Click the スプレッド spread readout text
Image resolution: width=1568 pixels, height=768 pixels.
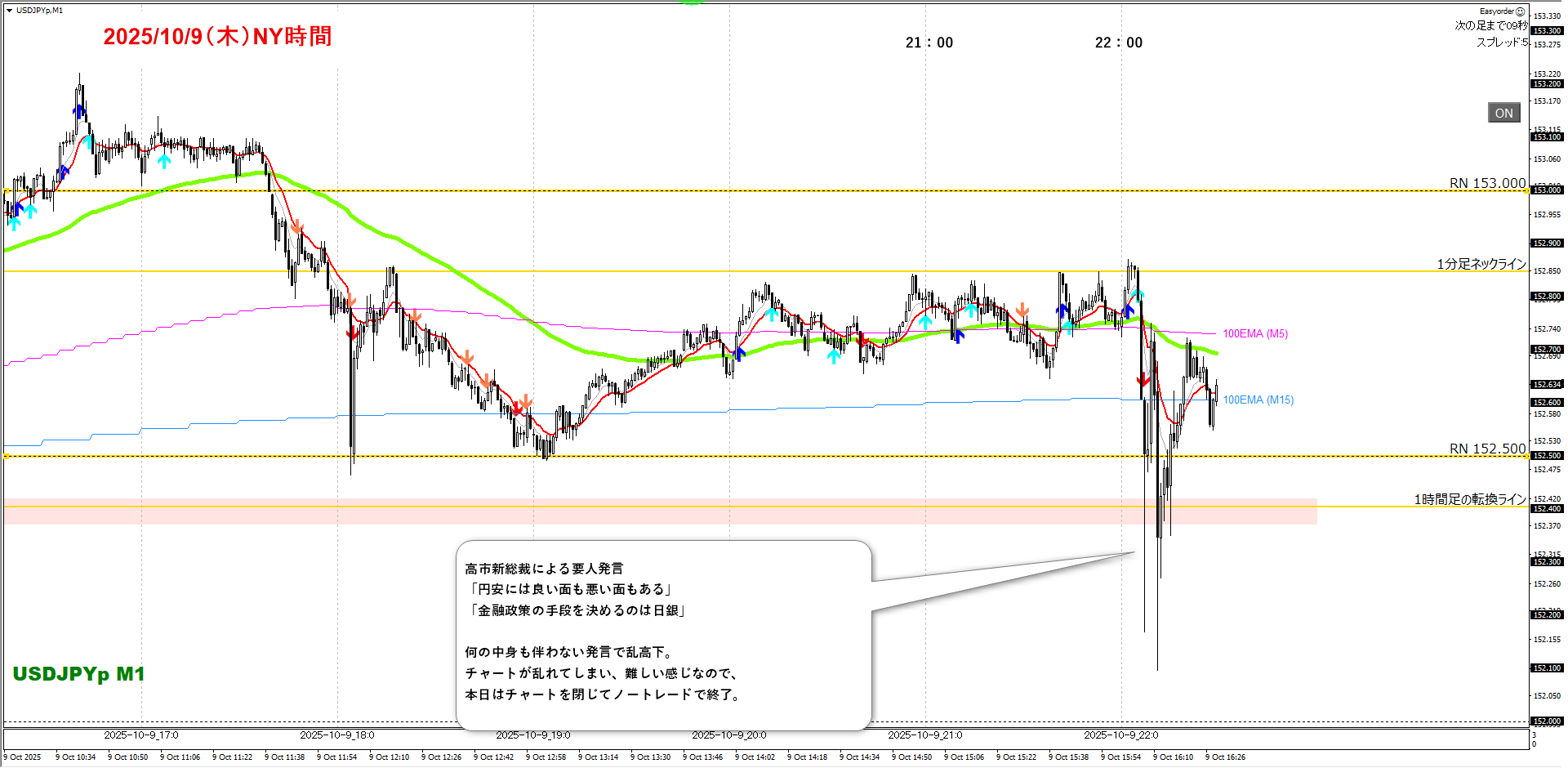[1501, 42]
